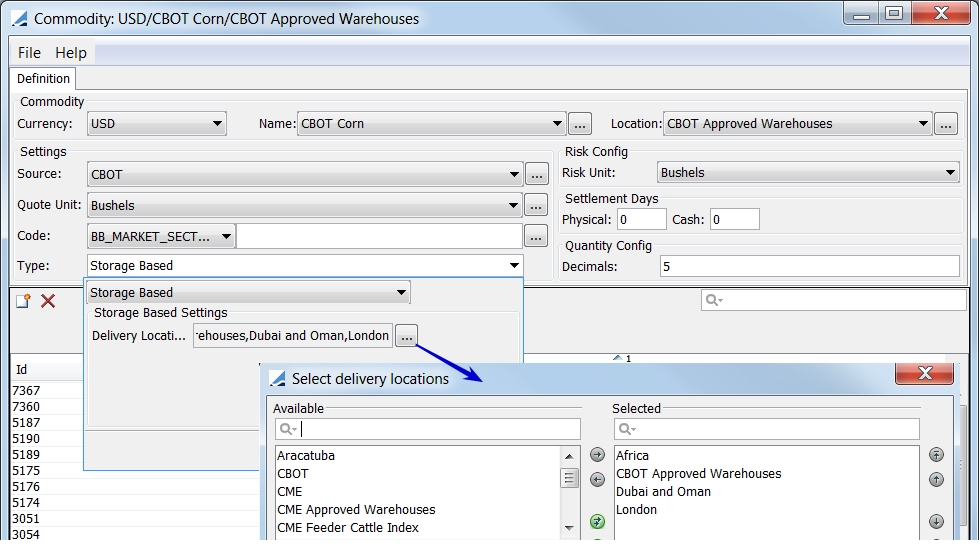The width and height of the screenshot is (979, 552).
Task: Click the Delivery Locations text field
Action: pyautogui.click(x=293, y=336)
